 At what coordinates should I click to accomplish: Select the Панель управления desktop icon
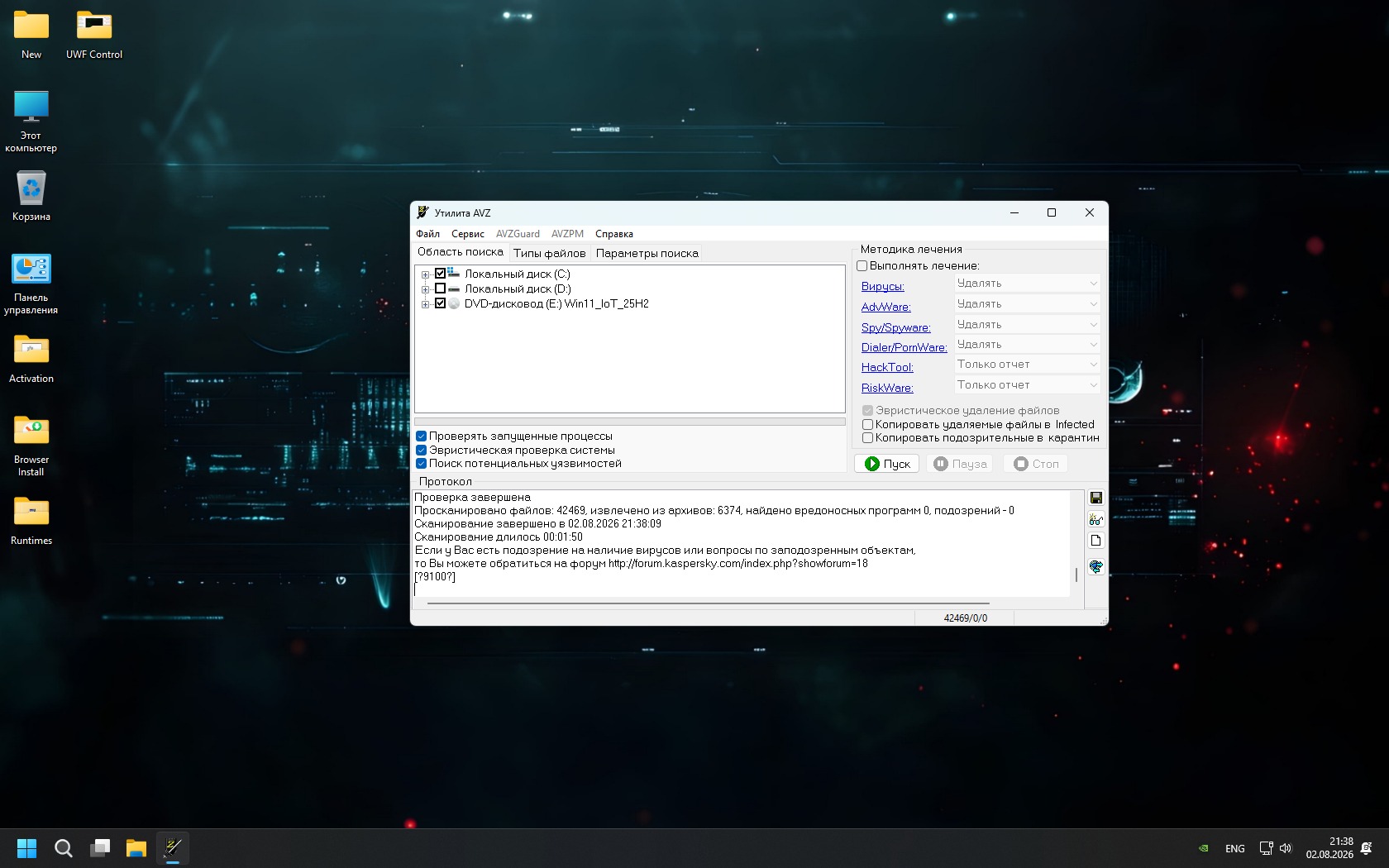coord(31,284)
